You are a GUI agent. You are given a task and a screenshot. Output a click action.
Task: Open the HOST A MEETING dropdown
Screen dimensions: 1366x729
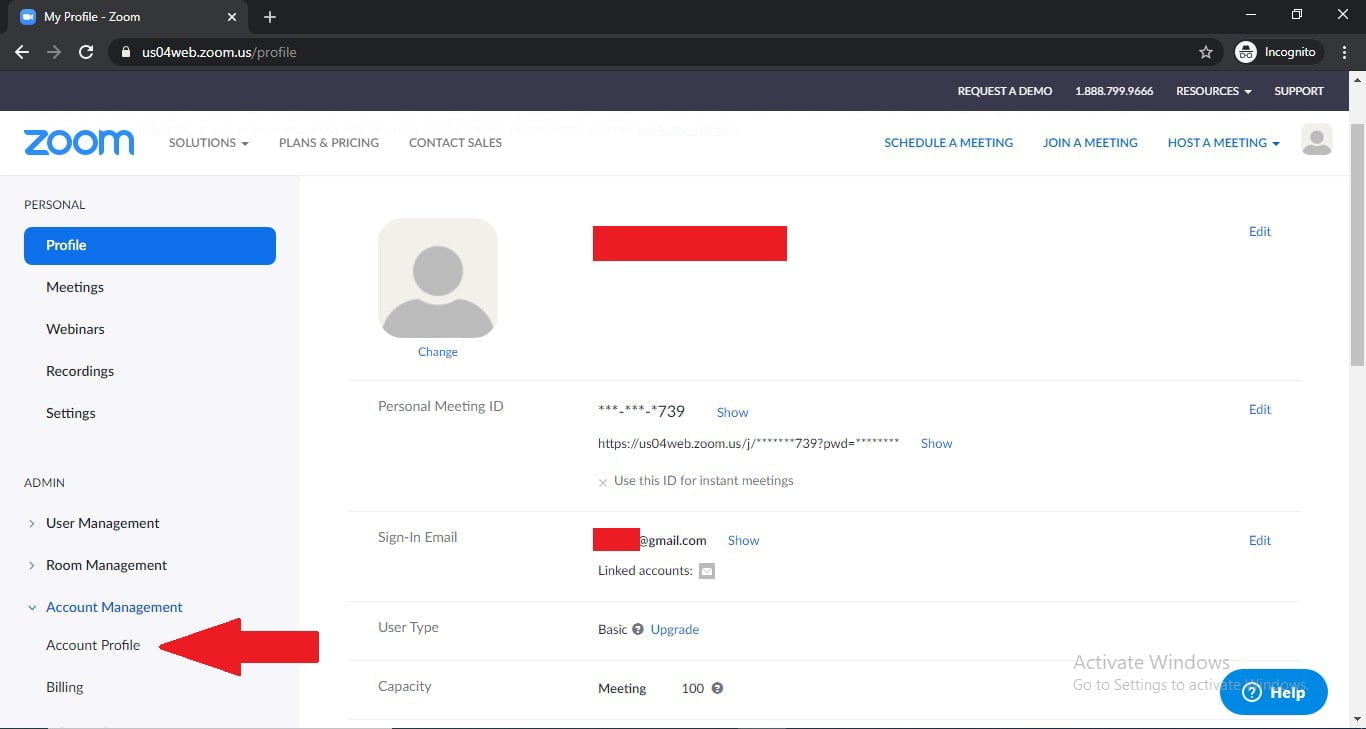(x=1222, y=142)
